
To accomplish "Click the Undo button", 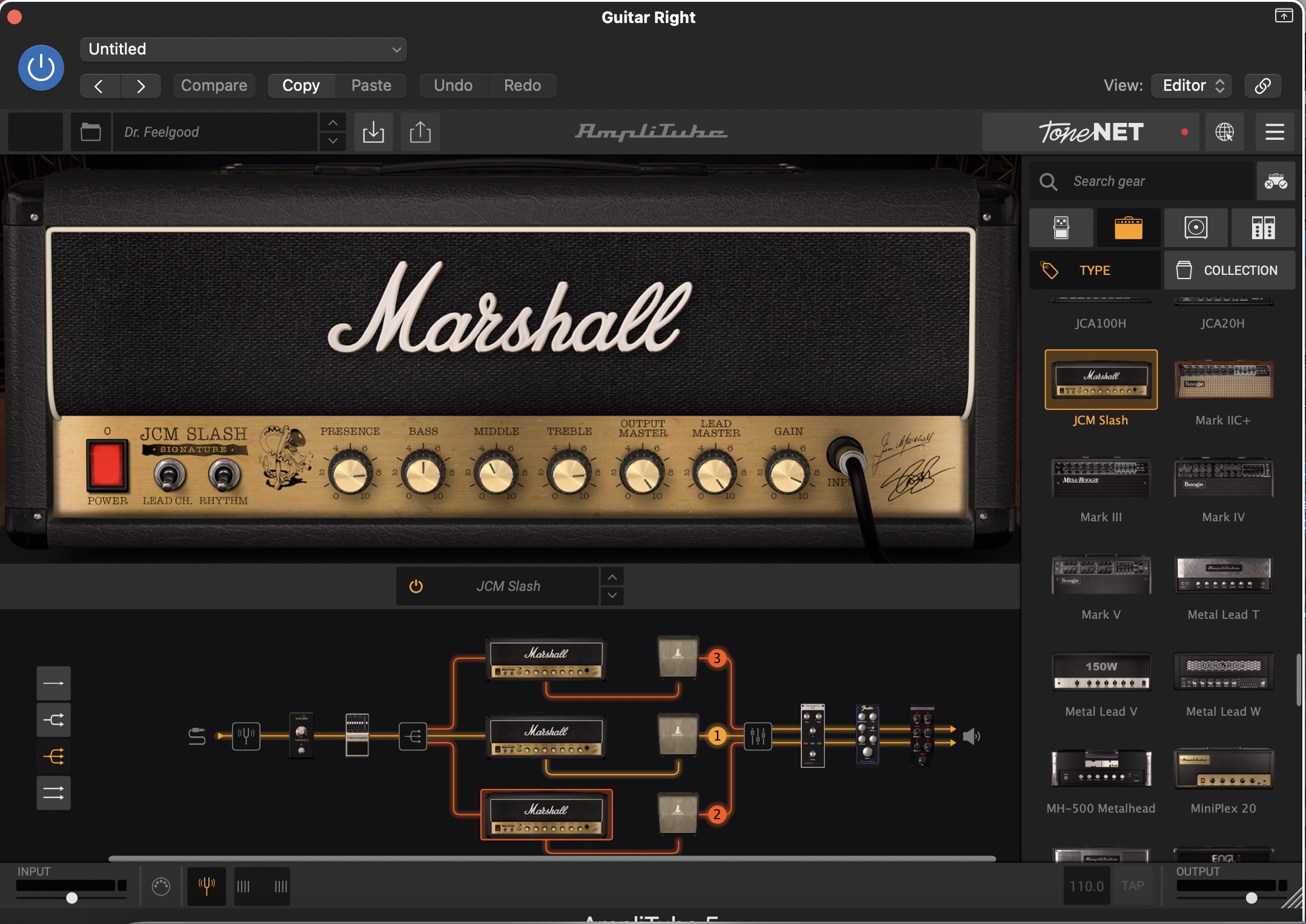I will (453, 85).
